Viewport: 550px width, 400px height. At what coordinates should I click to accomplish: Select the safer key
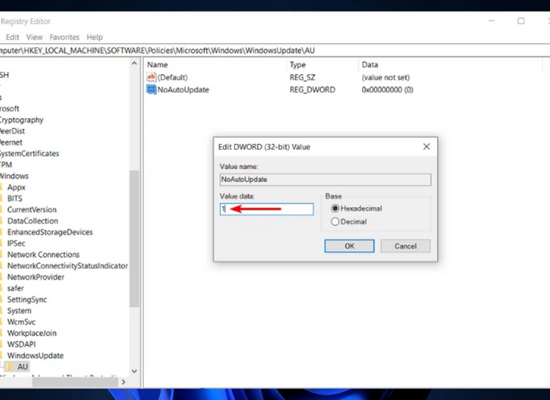point(15,288)
